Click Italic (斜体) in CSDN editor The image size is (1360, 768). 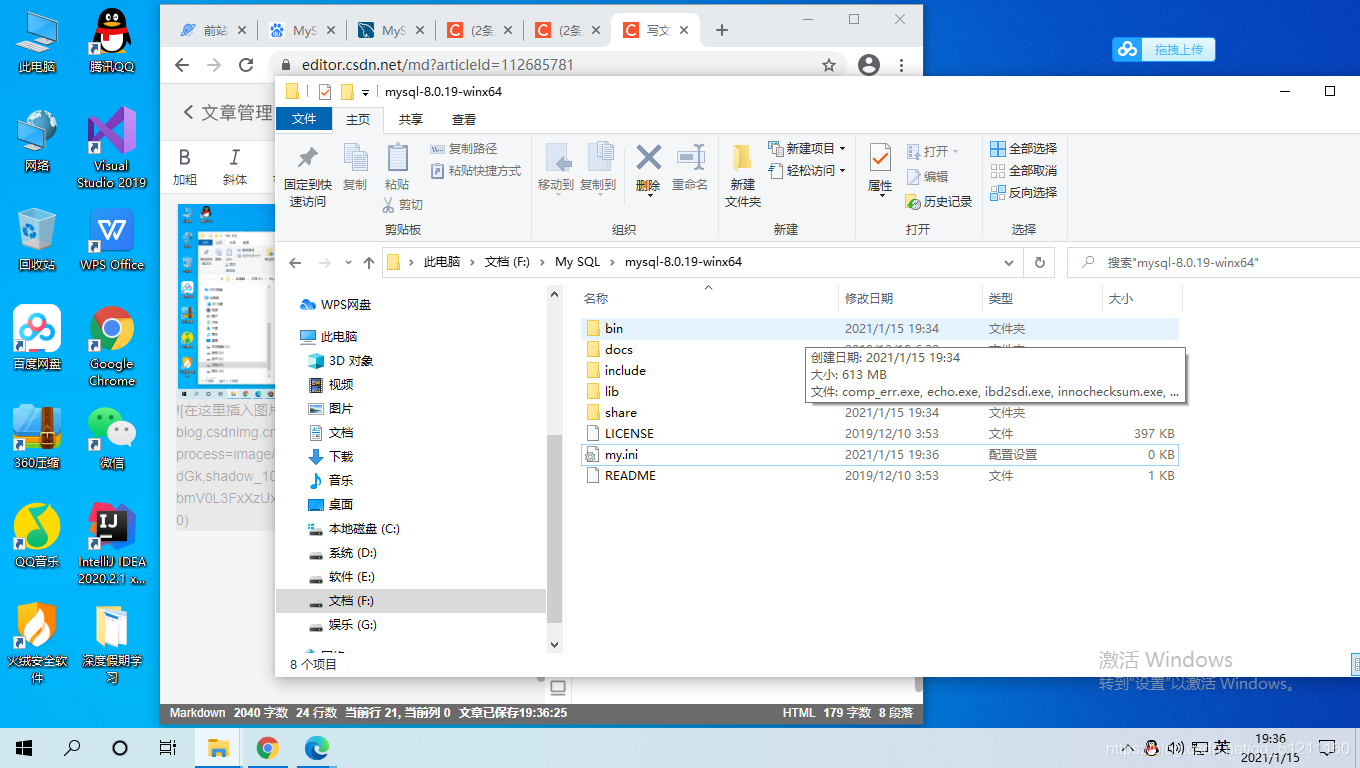click(x=235, y=167)
